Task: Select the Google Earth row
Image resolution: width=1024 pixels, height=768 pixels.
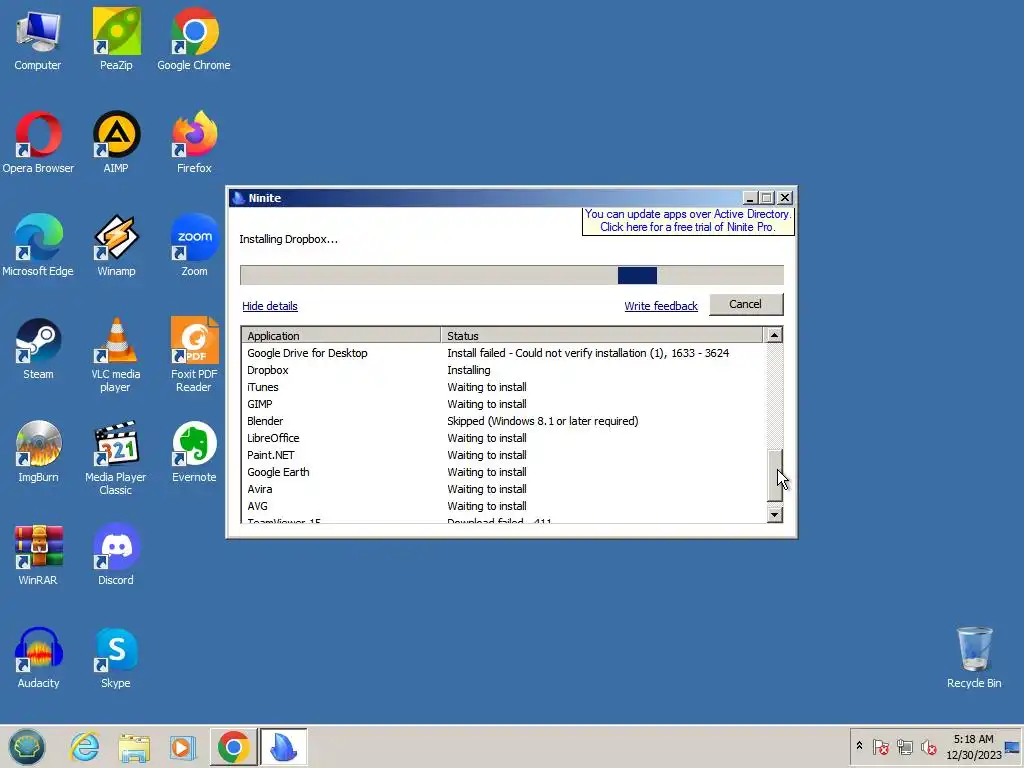Action: [503, 472]
